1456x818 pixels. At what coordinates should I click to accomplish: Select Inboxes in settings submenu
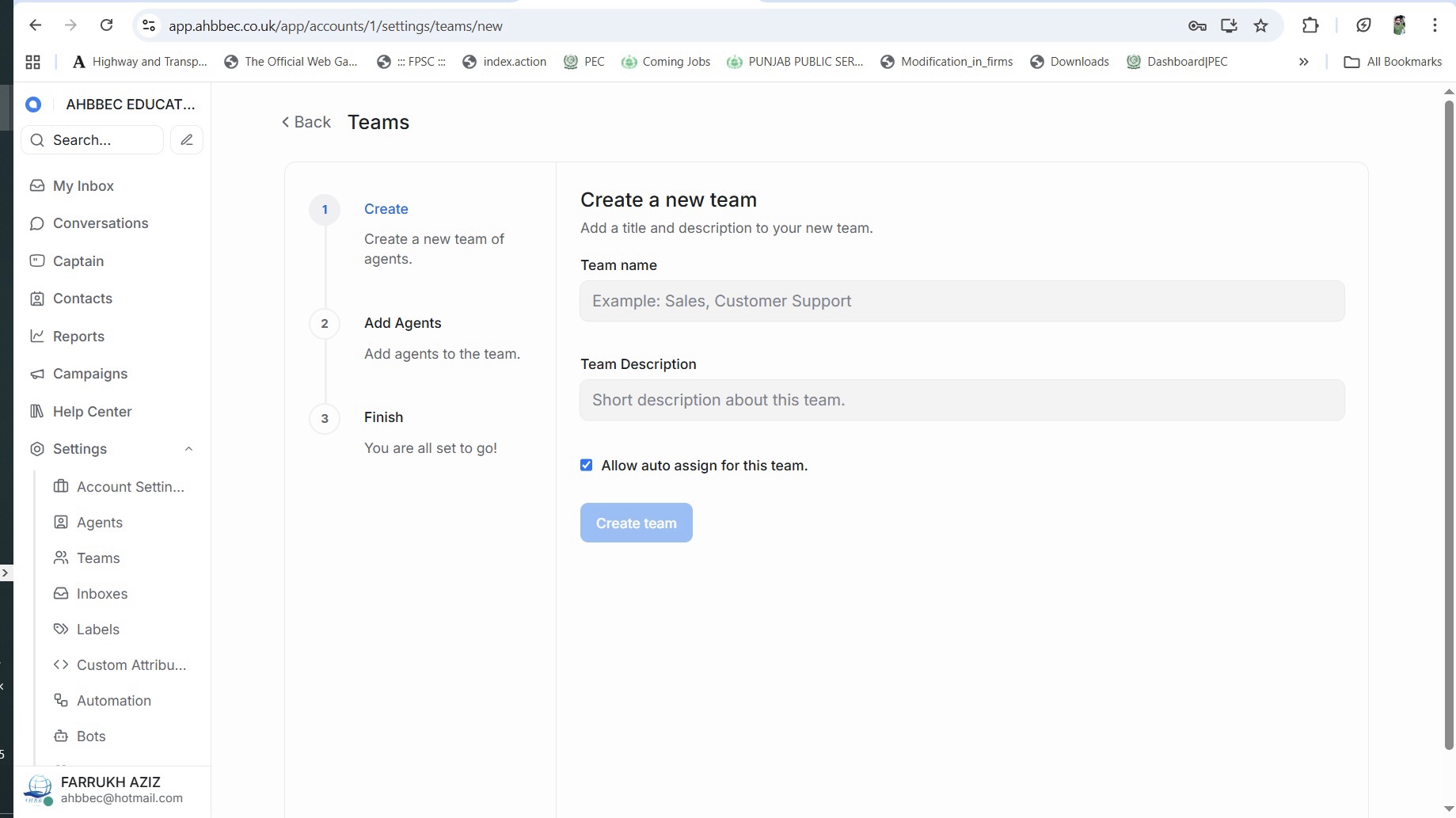[x=101, y=594]
